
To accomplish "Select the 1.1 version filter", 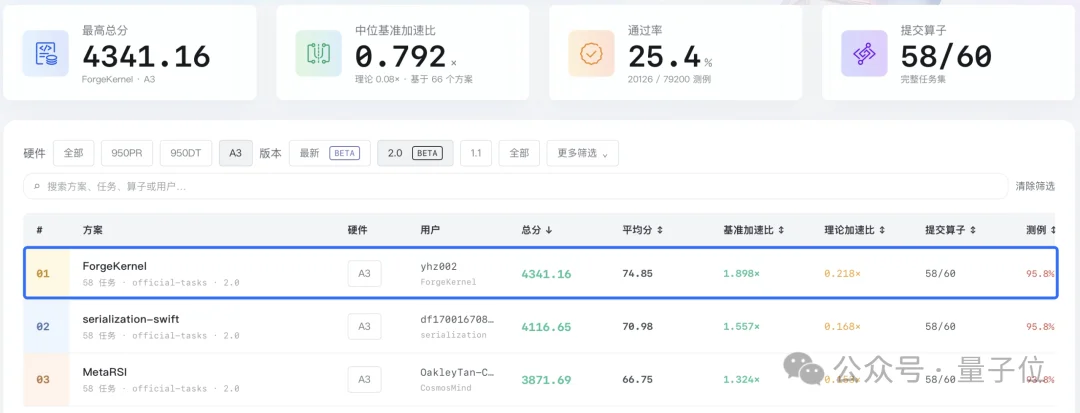I will (x=476, y=153).
